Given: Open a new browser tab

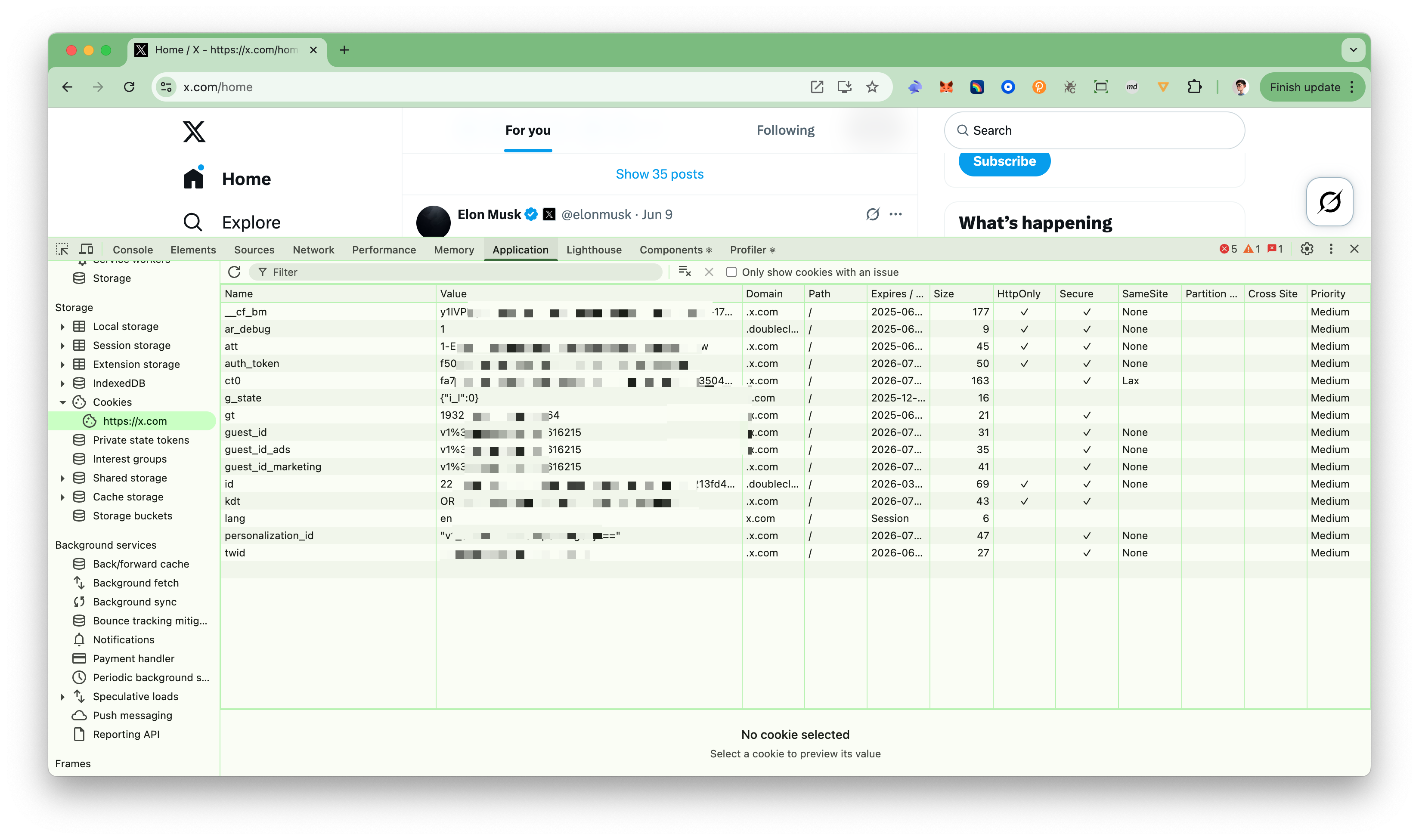Looking at the screenshot, I should (x=344, y=50).
